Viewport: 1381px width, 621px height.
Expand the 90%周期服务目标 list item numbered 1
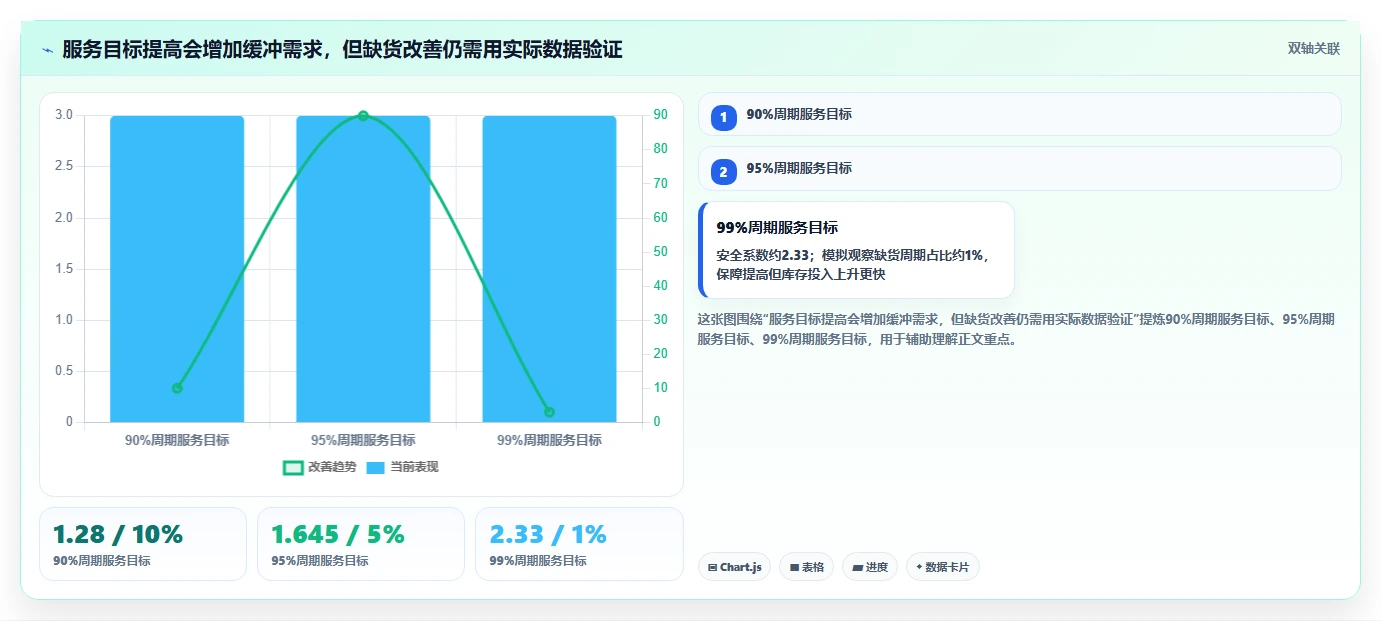1019,114
